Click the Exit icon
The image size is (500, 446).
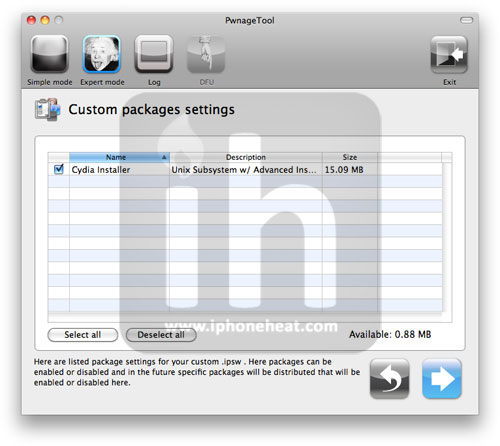(x=449, y=54)
